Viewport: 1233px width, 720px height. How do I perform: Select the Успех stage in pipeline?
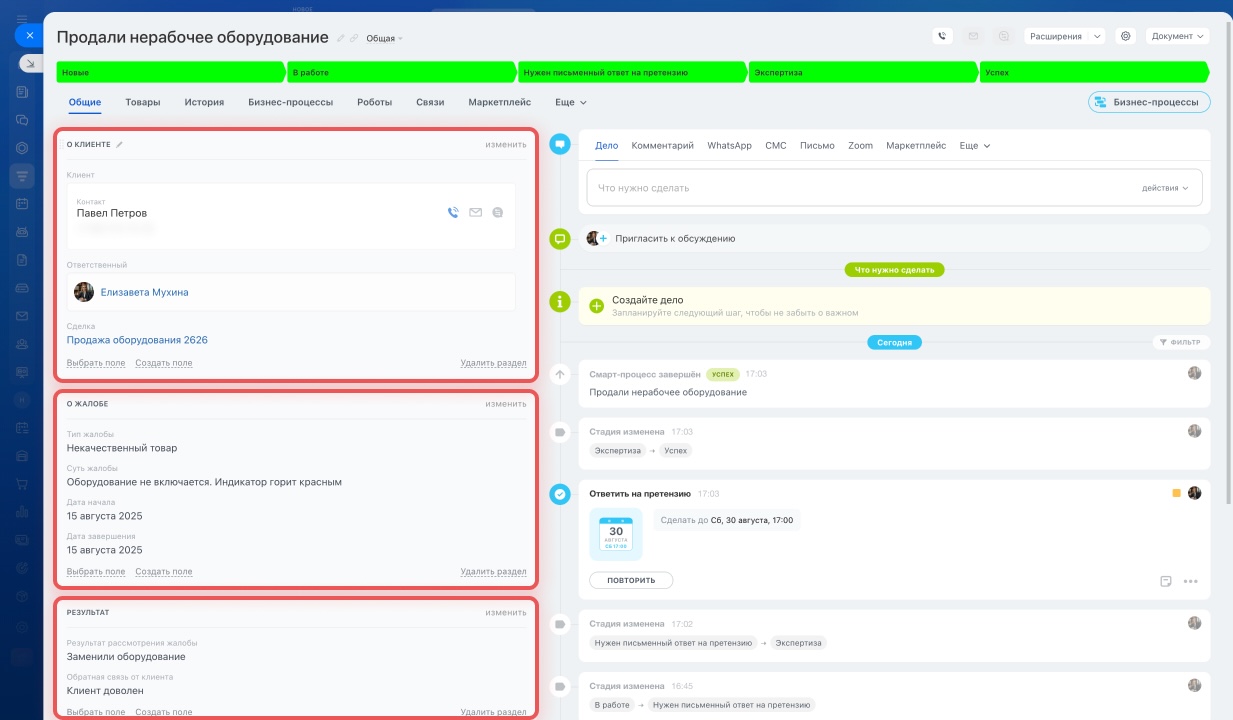1095,72
